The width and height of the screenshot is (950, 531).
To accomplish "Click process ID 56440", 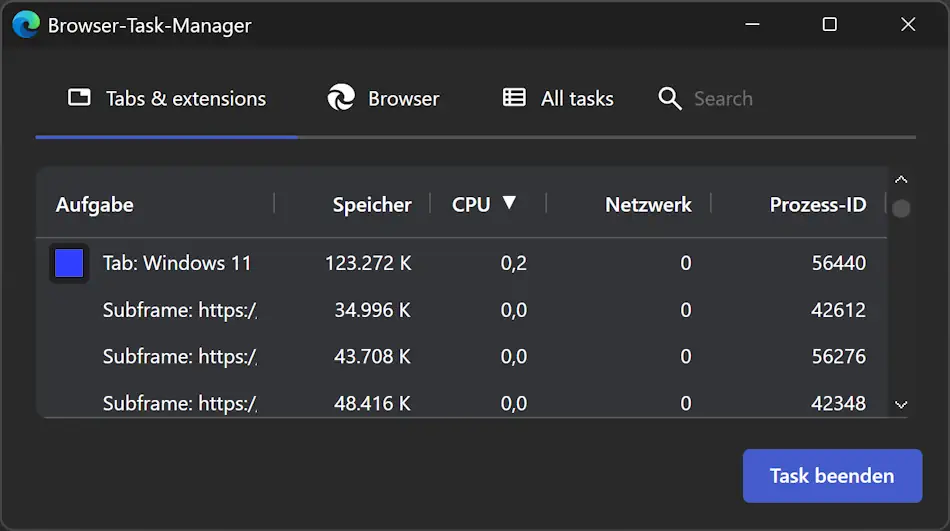I will point(839,263).
